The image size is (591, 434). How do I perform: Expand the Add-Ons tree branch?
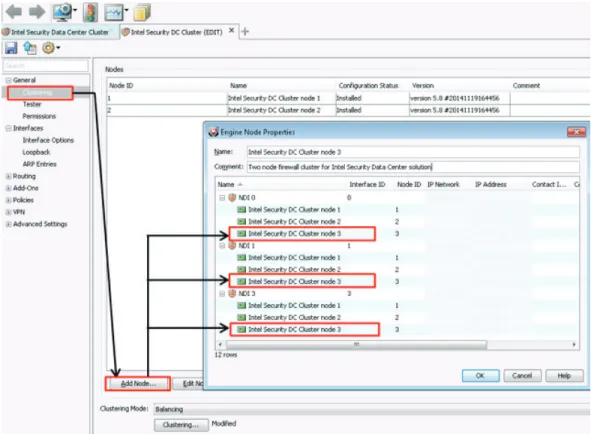coord(8,188)
